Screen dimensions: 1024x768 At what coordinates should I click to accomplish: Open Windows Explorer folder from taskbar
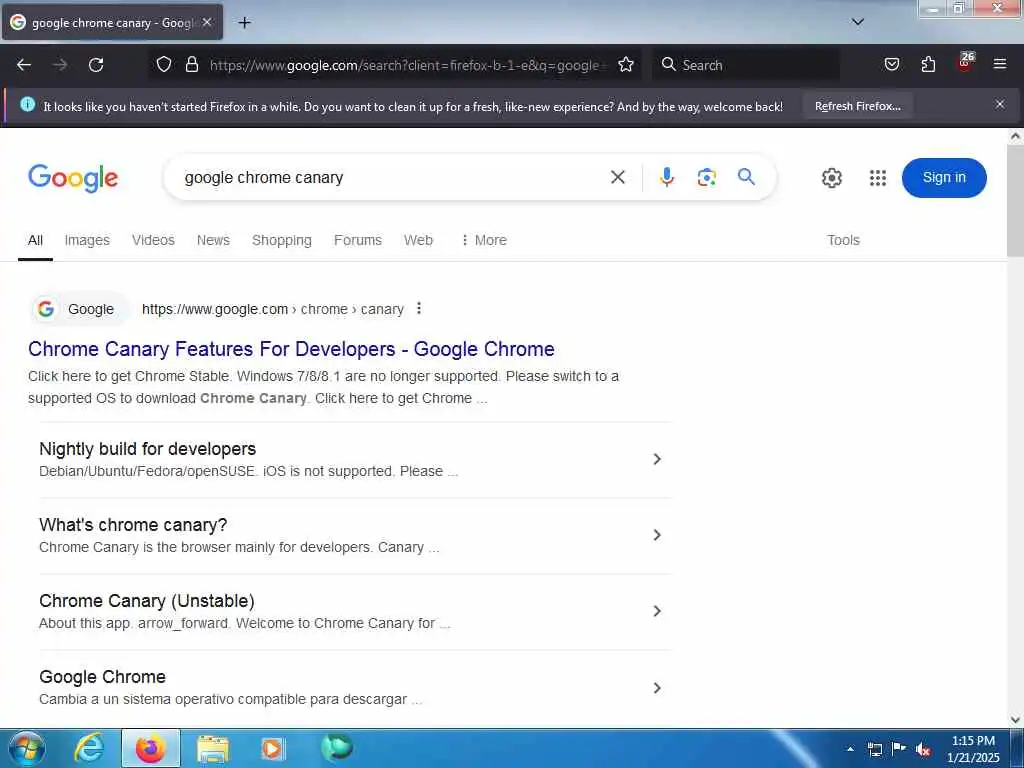point(213,748)
